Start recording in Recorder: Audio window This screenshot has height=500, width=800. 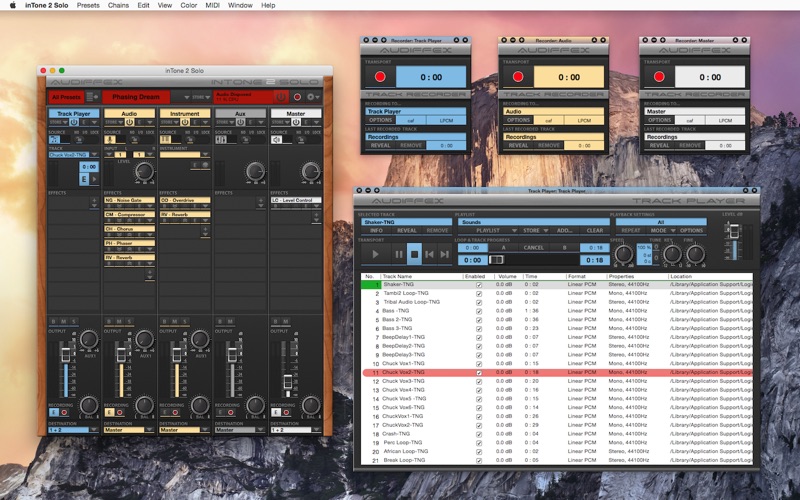click(520, 76)
